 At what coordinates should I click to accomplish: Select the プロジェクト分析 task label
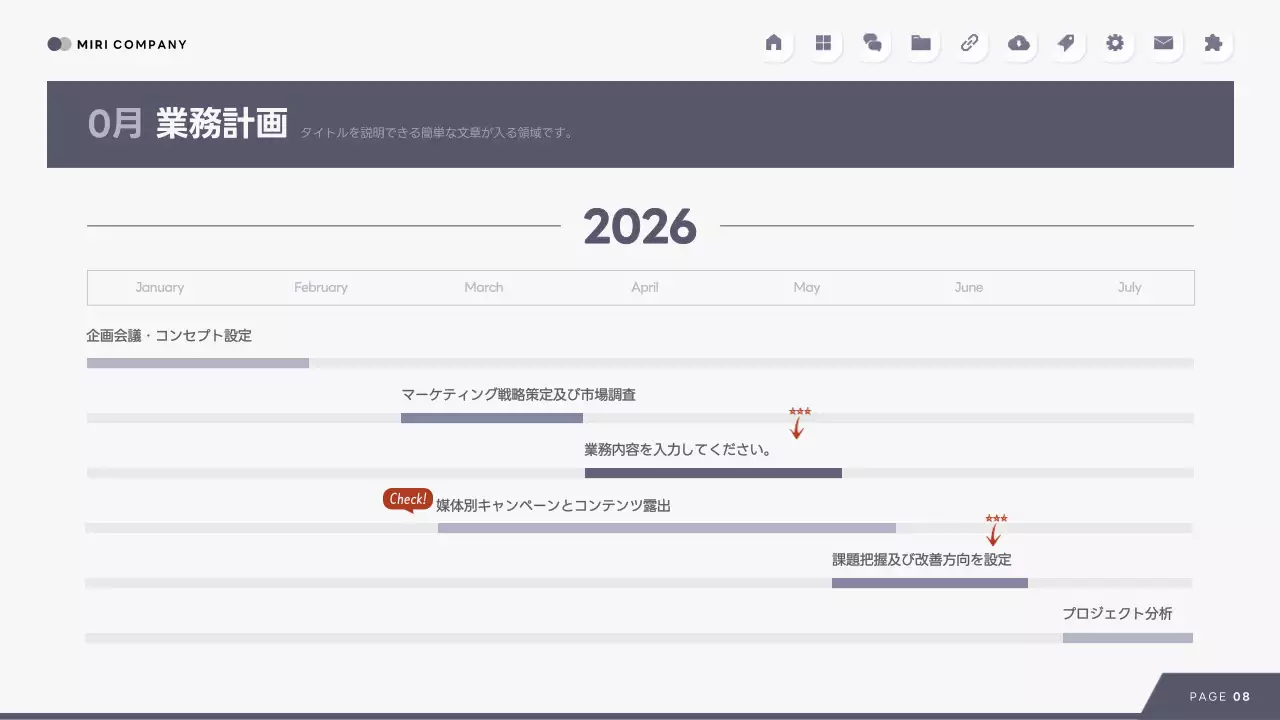pyautogui.click(x=1117, y=613)
